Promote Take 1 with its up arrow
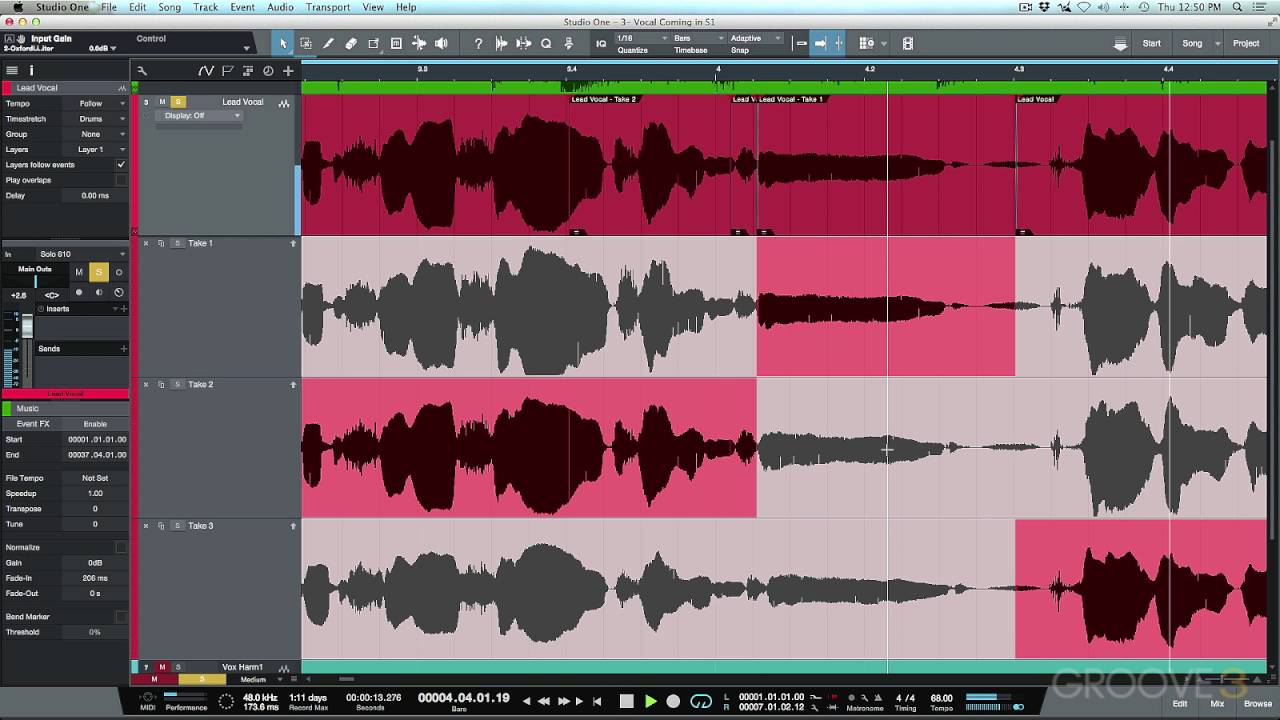Image resolution: width=1280 pixels, height=720 pixels. pos(293,243)
